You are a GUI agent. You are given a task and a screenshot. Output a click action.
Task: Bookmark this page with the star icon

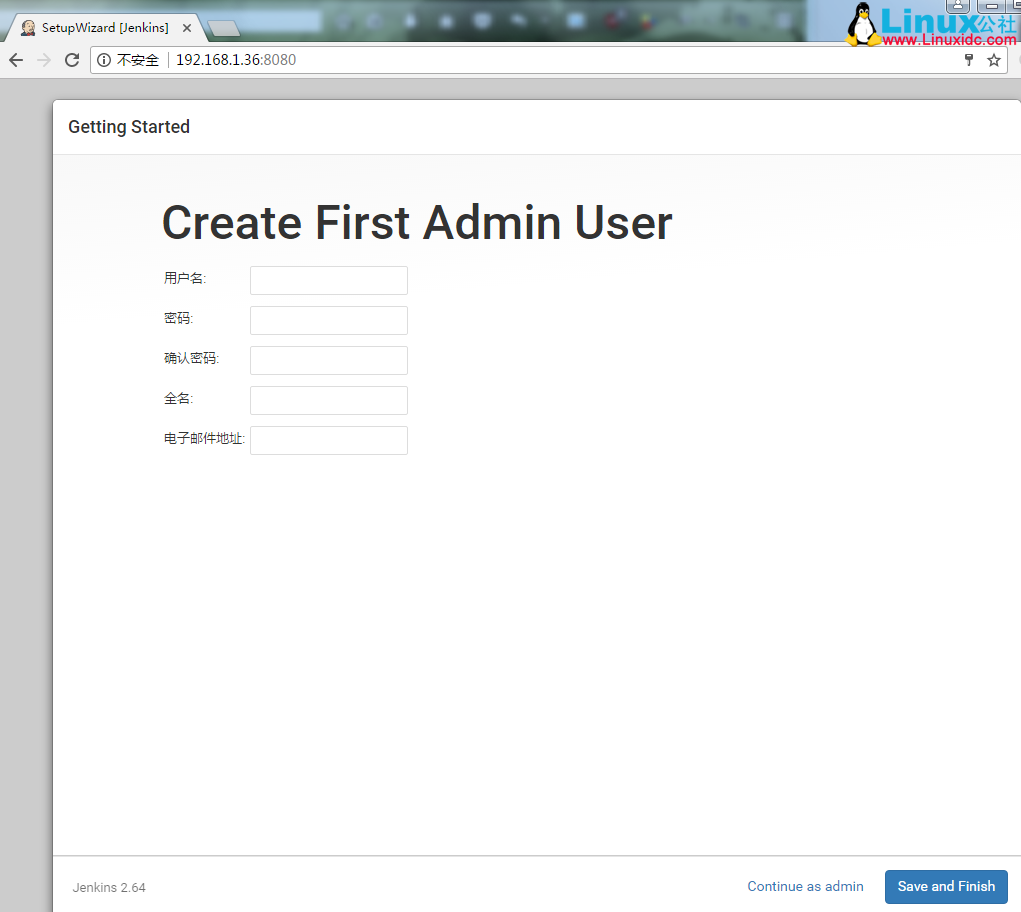pos(994,60)
